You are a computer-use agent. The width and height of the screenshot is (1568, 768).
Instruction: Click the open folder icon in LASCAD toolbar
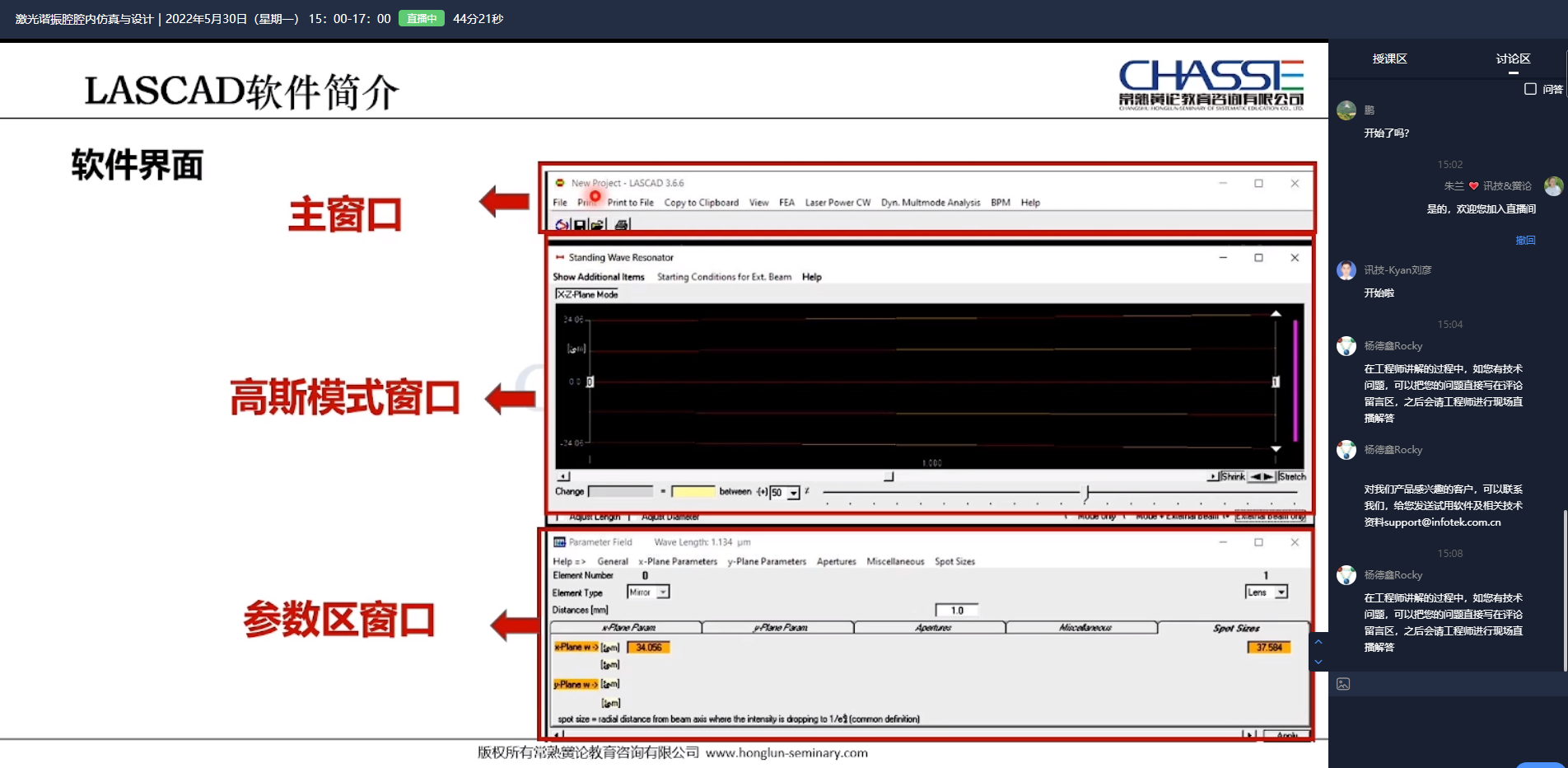598,225
